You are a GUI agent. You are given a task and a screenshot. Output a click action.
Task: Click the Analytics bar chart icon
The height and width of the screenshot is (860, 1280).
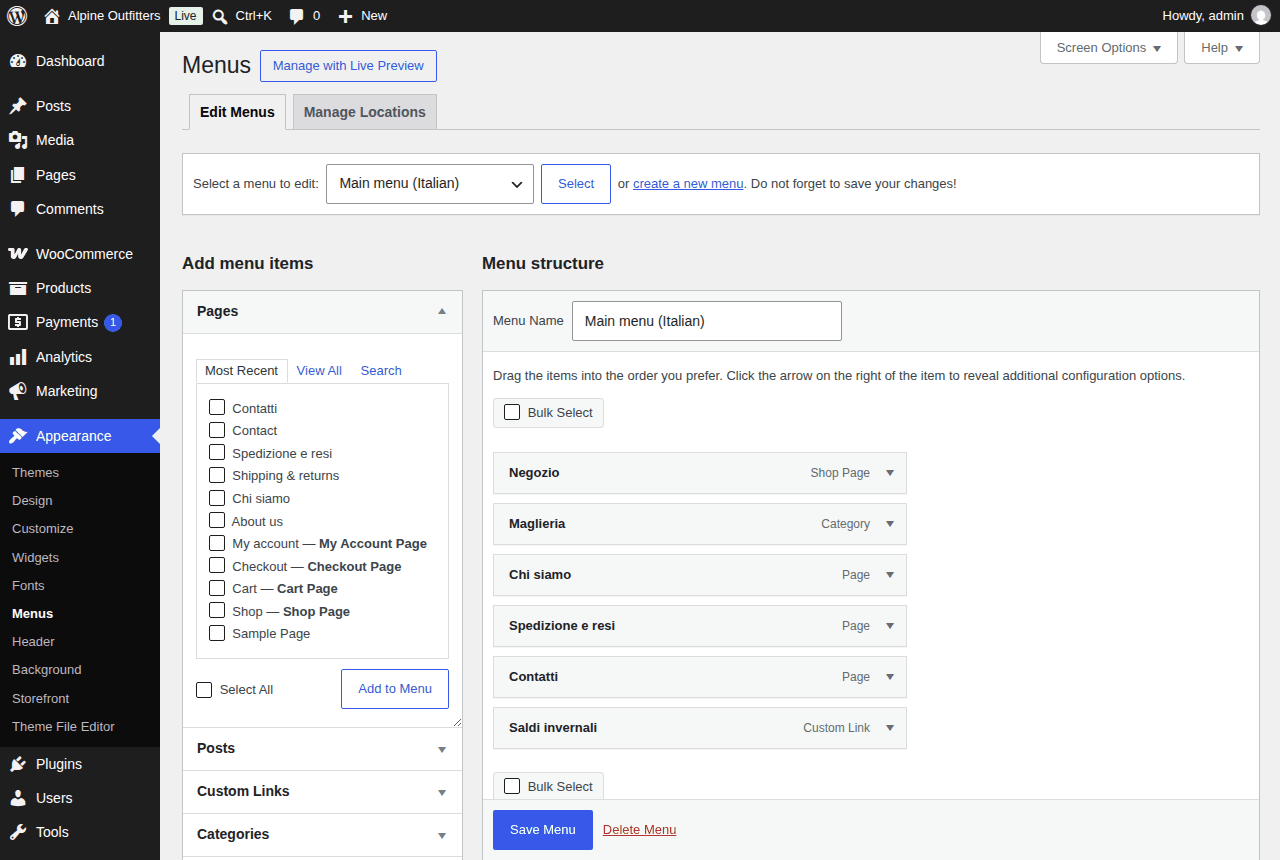click(18, 357)
